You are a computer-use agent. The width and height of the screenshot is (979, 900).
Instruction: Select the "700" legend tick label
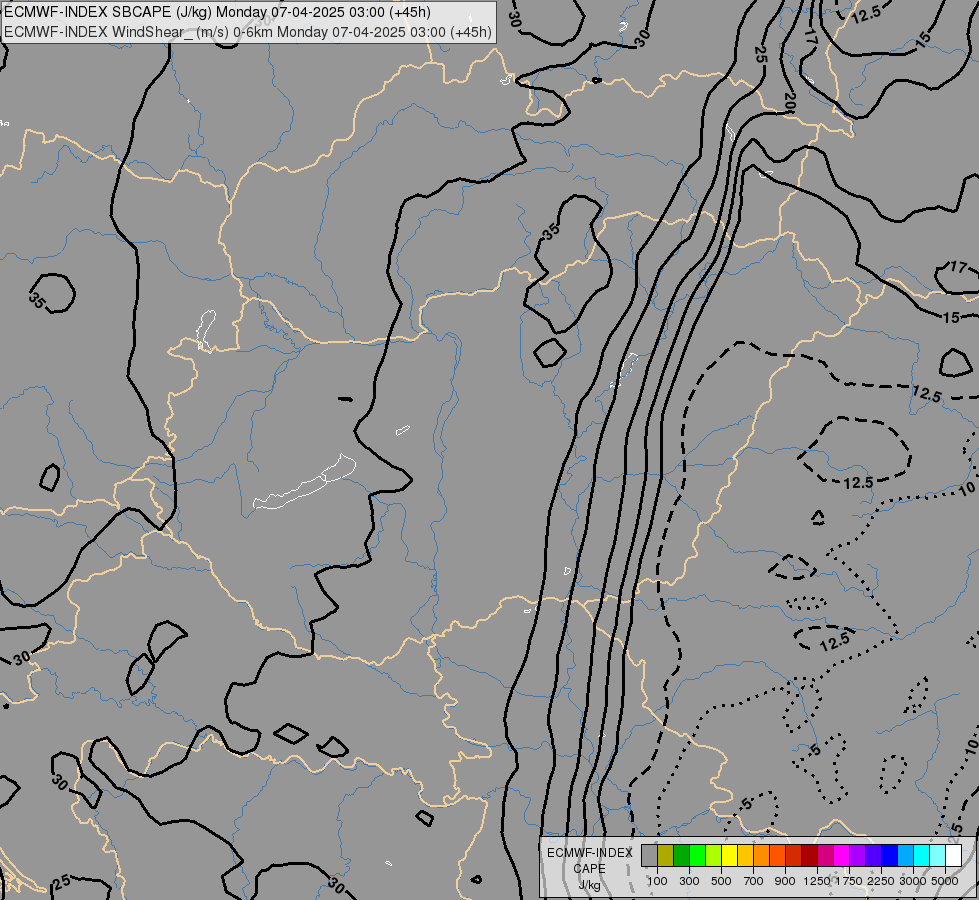coord(754,881)
